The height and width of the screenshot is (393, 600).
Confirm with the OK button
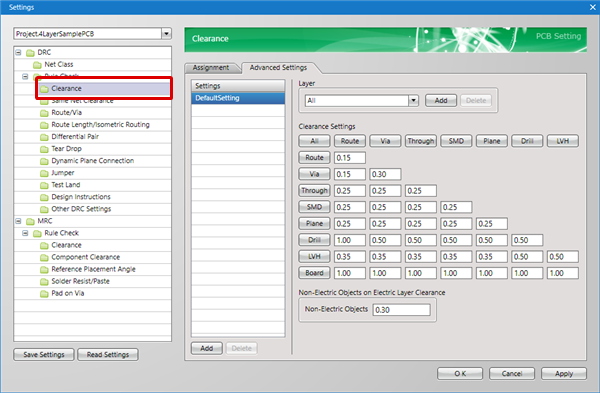[460, 373]
